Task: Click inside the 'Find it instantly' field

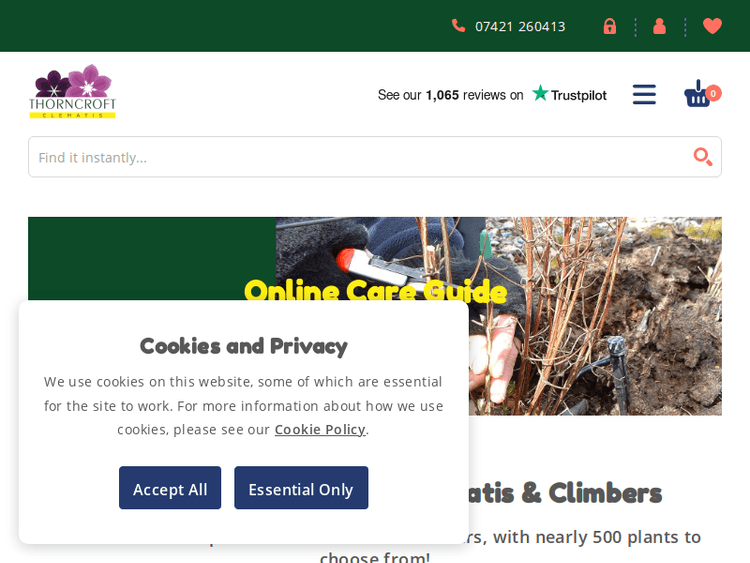Action: [x=375, y=157]
